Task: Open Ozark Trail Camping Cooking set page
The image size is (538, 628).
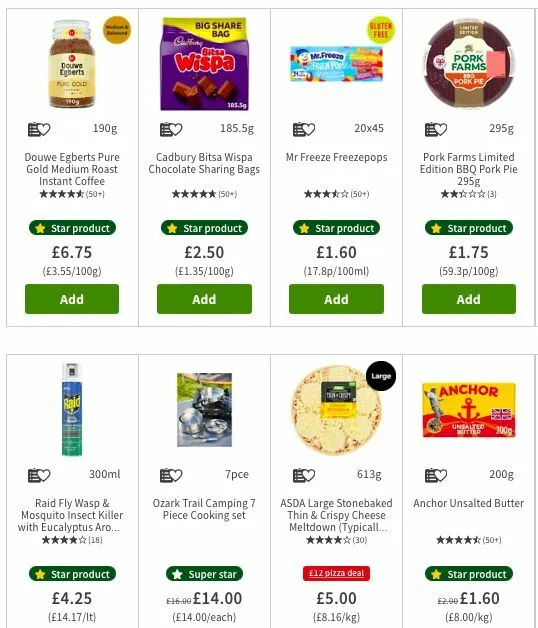Action: coord(204,509)
